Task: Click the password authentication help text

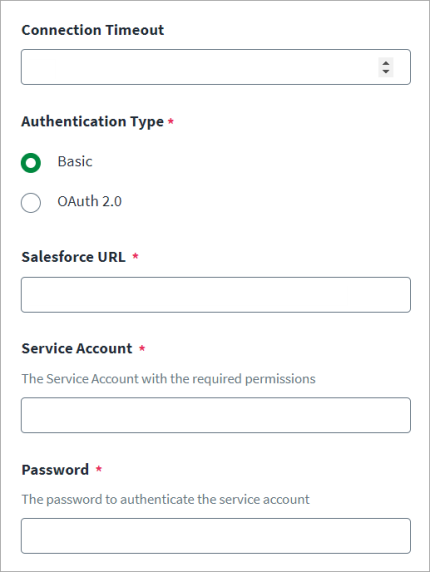Action: pos(165,499)
